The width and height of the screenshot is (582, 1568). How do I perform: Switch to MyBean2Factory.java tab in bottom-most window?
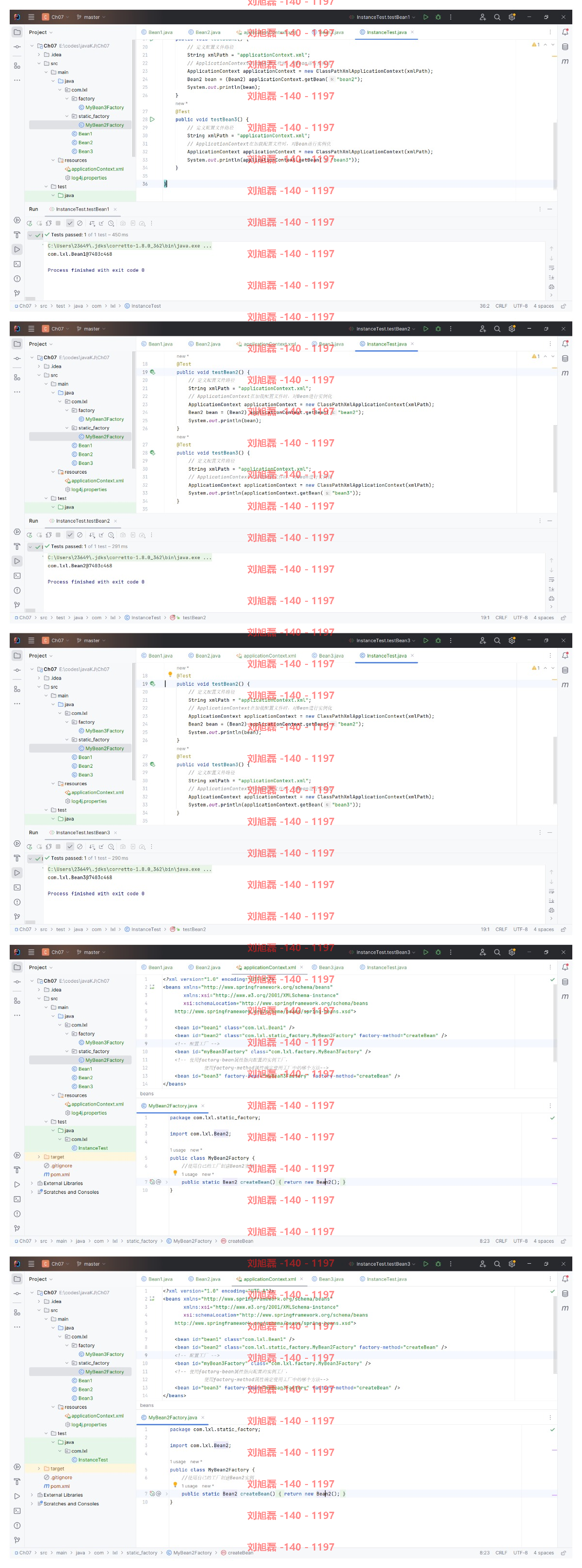point(173,1418)
